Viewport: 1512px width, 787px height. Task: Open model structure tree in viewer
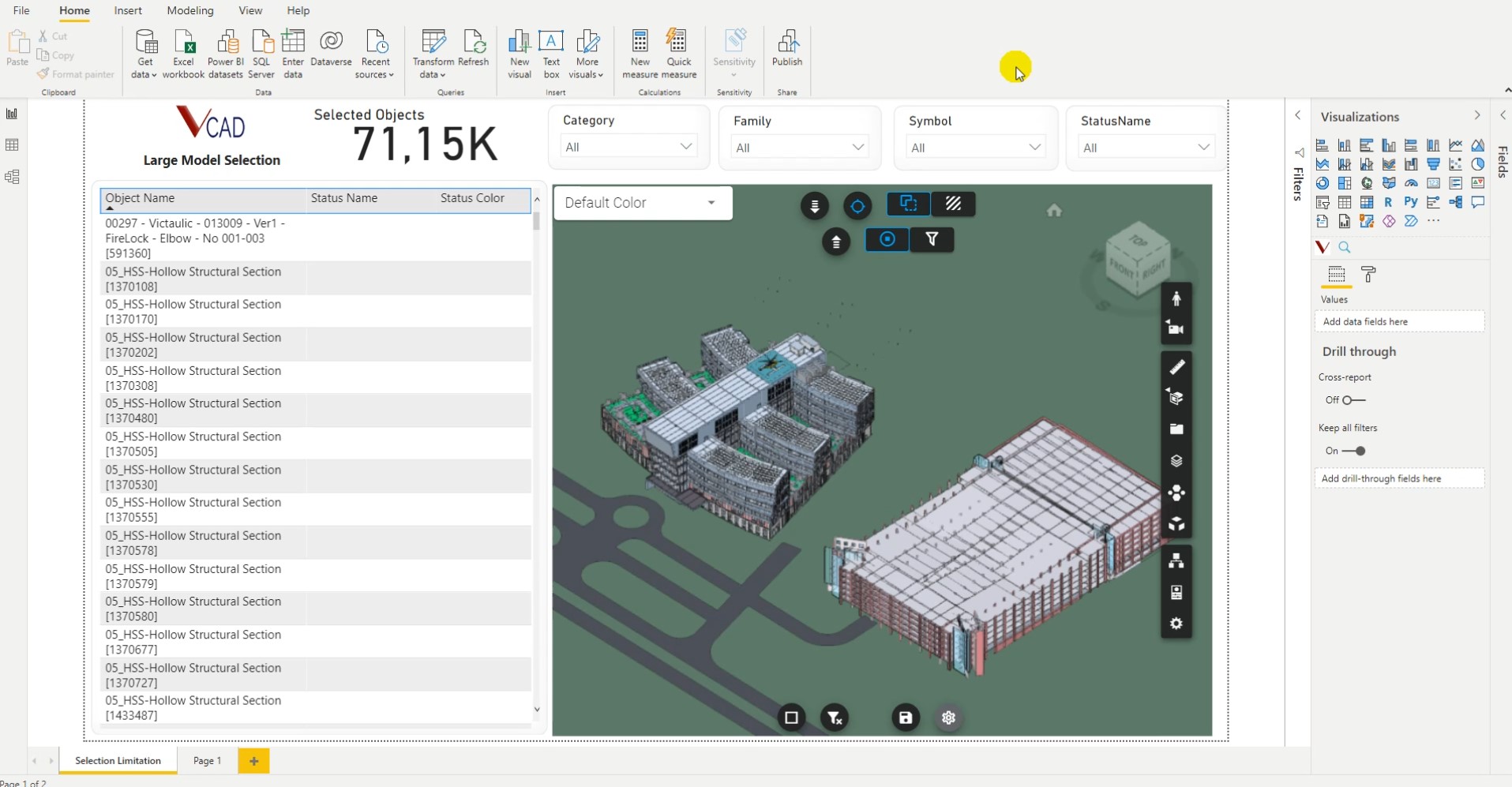(1176, 561)
